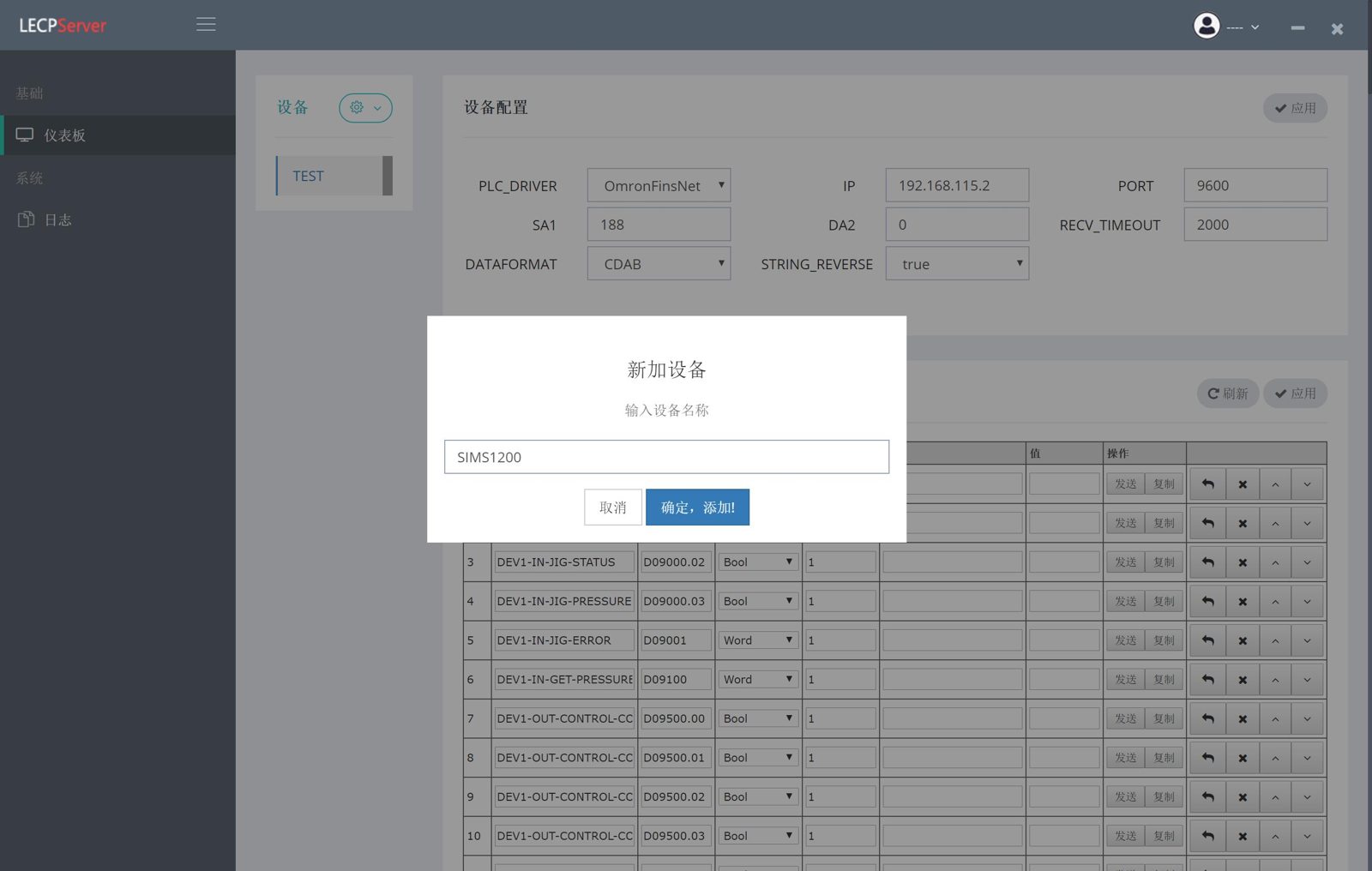Open the PLC_DRIVER OmronFinsNet dropdown
1372x871 pixels.
(x=659, y=185)
